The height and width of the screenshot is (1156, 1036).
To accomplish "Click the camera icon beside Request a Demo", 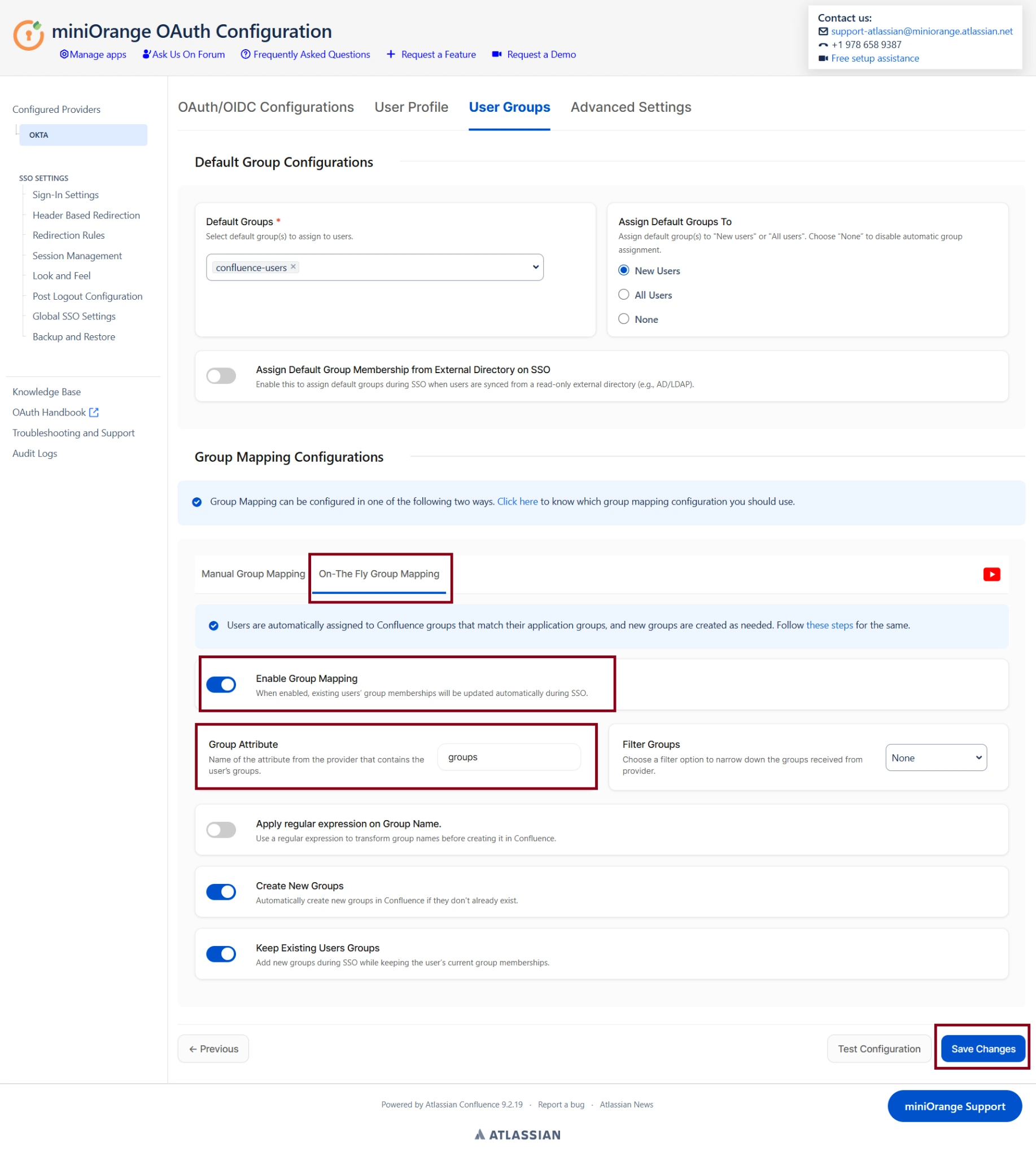I will click(496, 54).
